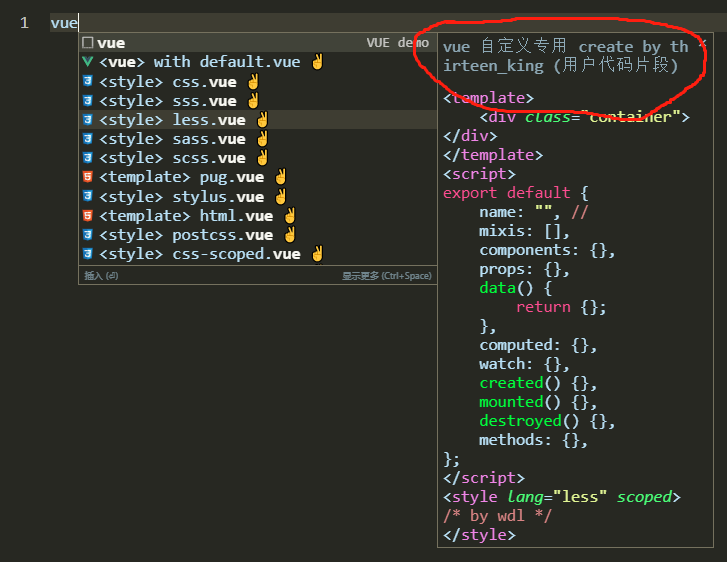Click CSS icon beside '<style> css.vue'
This screenshot has width=727, height=562.
point(88,81)
